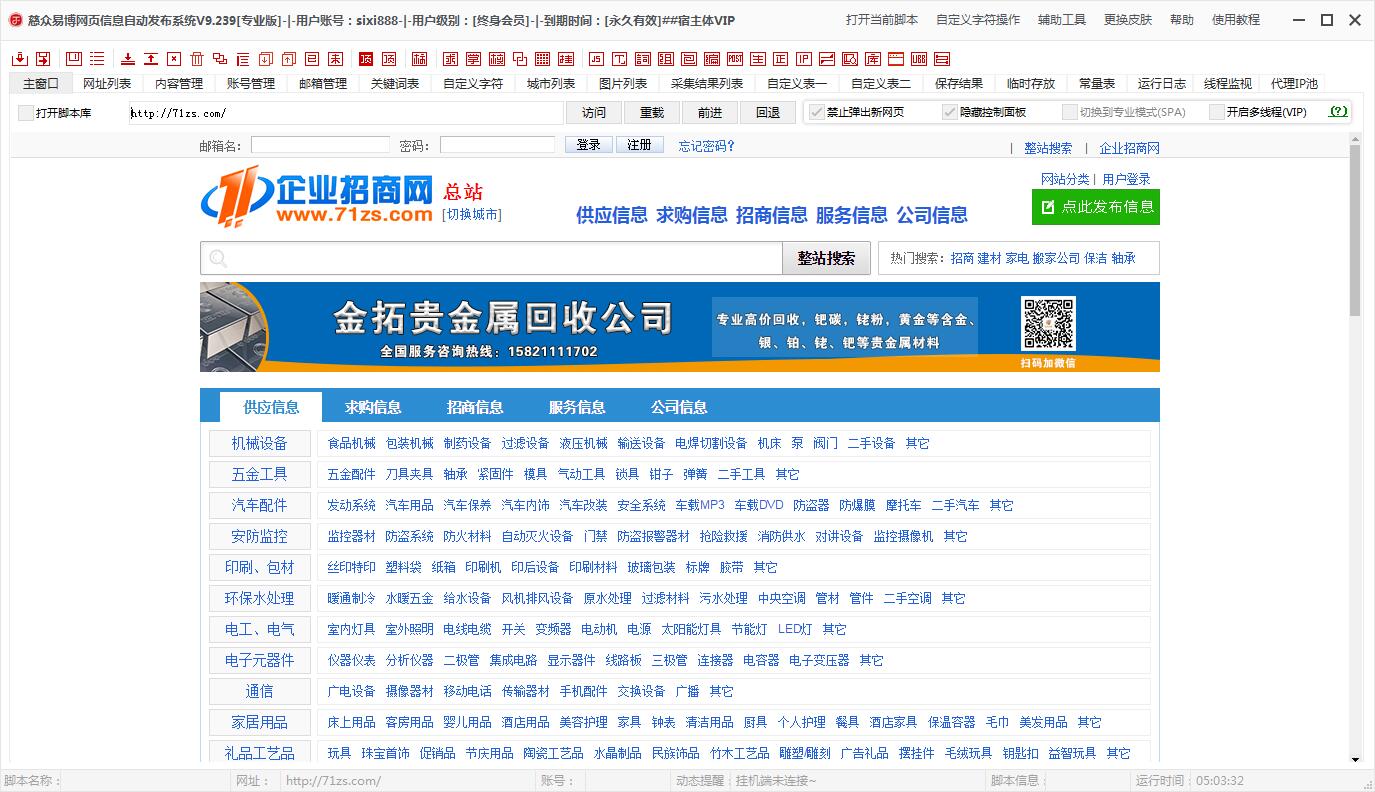Image resolution: width=1375 pixels, height=792 pixels.
Task: Click the overlapping windows copy icon
Action: point(219,59)
